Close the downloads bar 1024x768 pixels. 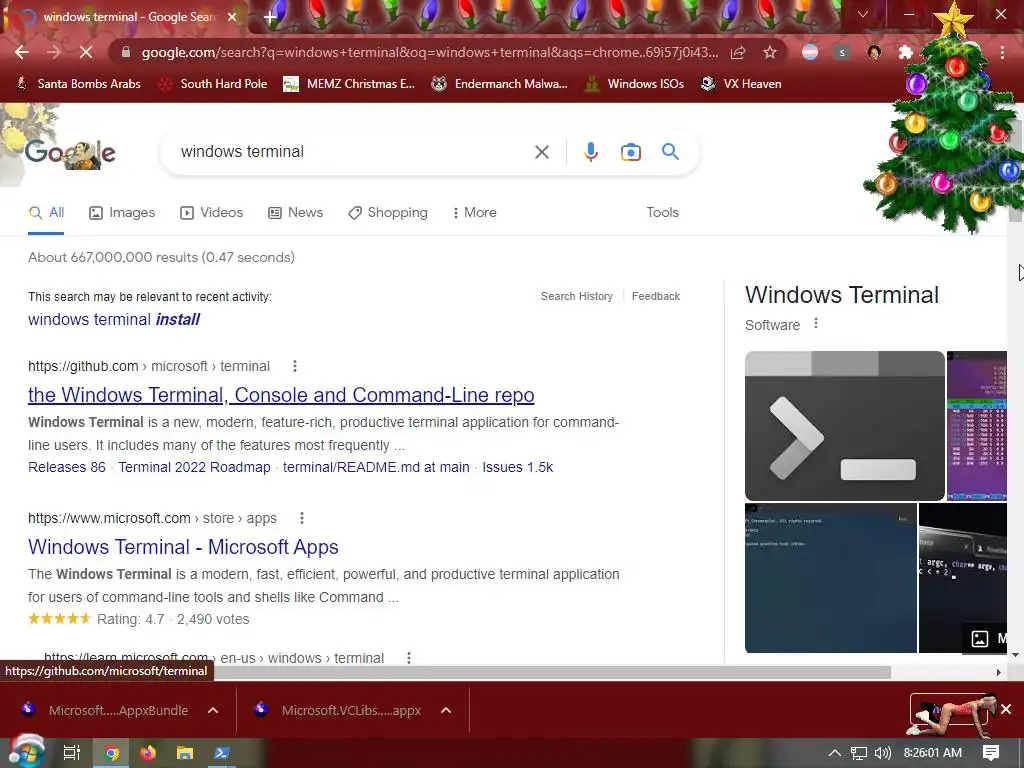(1006, 709)
